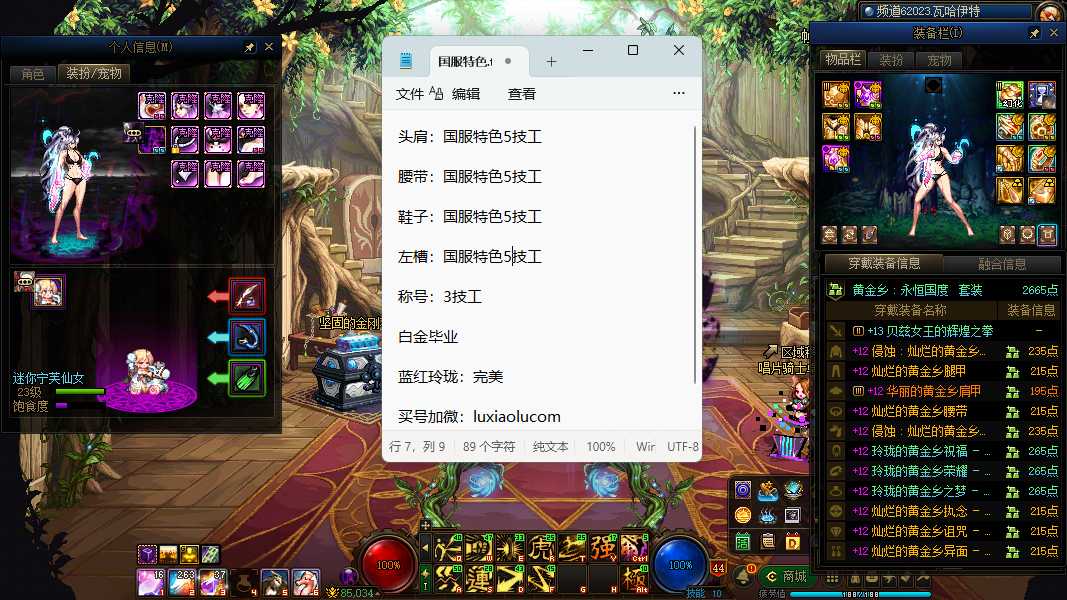The image size is (1067, 600).
Task: Open the 文件 menu in Notepad
Action: pos(410,93)
